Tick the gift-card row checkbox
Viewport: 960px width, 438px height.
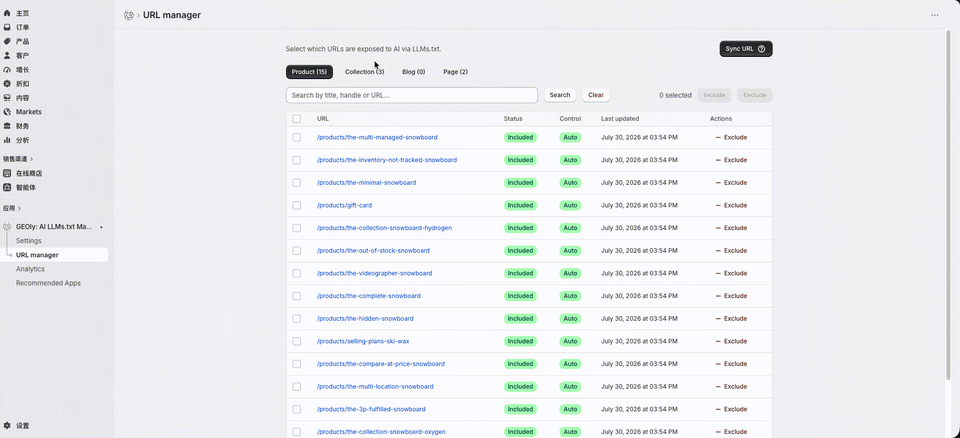pyautogui.click(x=296, y=205)
